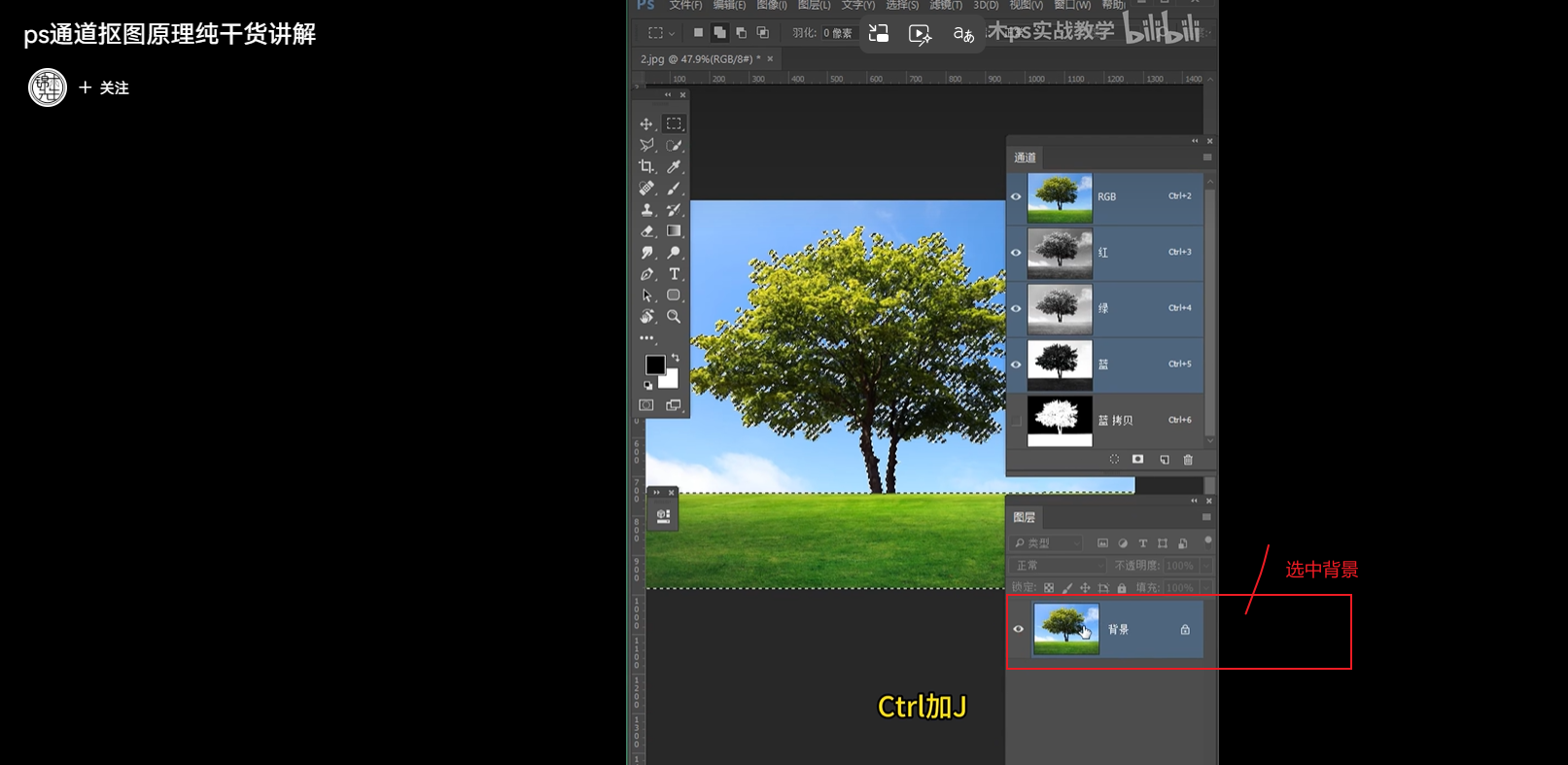Open the 选择(S) menu
Viewport: 1568px width, 765px height.
coord(902,5)
